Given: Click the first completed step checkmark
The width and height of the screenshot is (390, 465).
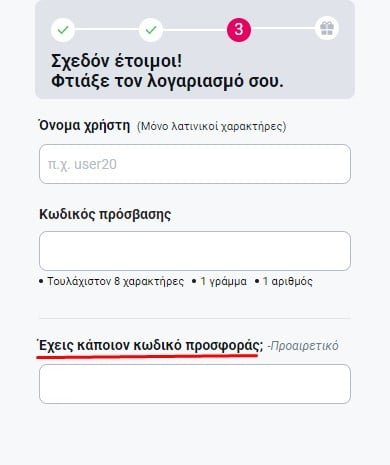Looking at the screenshot, I should (x=63, y=30).
